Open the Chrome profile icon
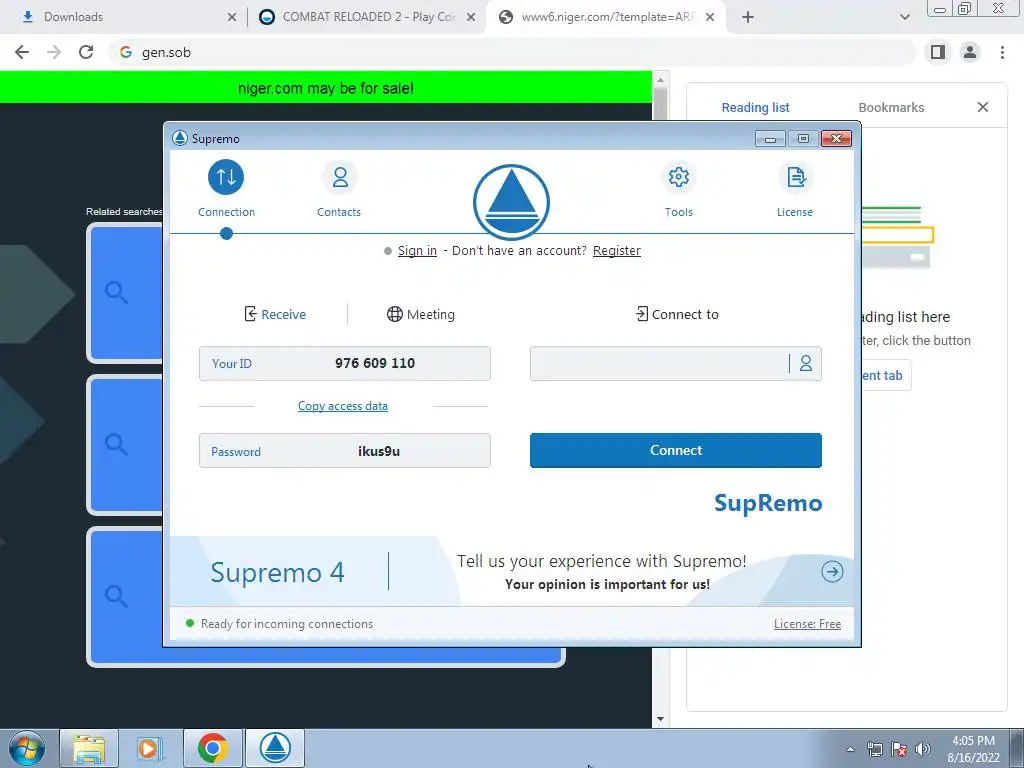 coord(970,52)
